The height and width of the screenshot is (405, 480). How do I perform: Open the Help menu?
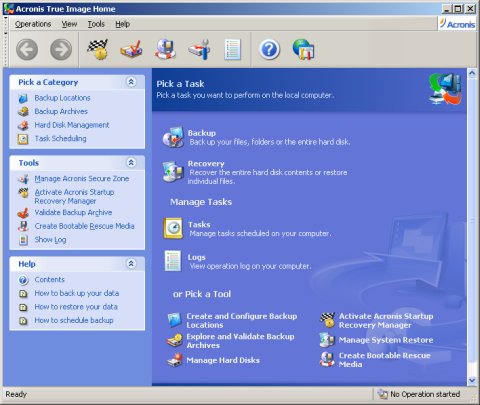(122, 24)
